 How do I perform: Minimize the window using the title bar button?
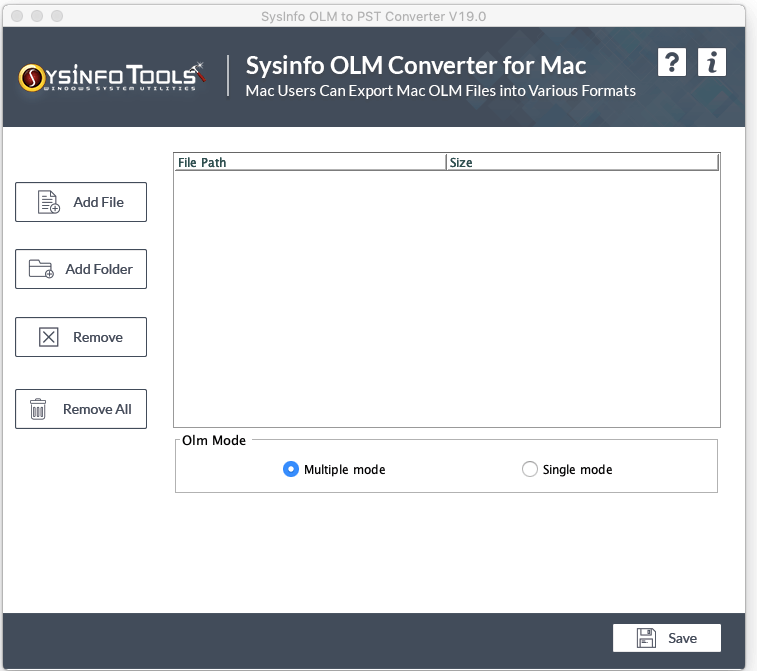point(37,16)
